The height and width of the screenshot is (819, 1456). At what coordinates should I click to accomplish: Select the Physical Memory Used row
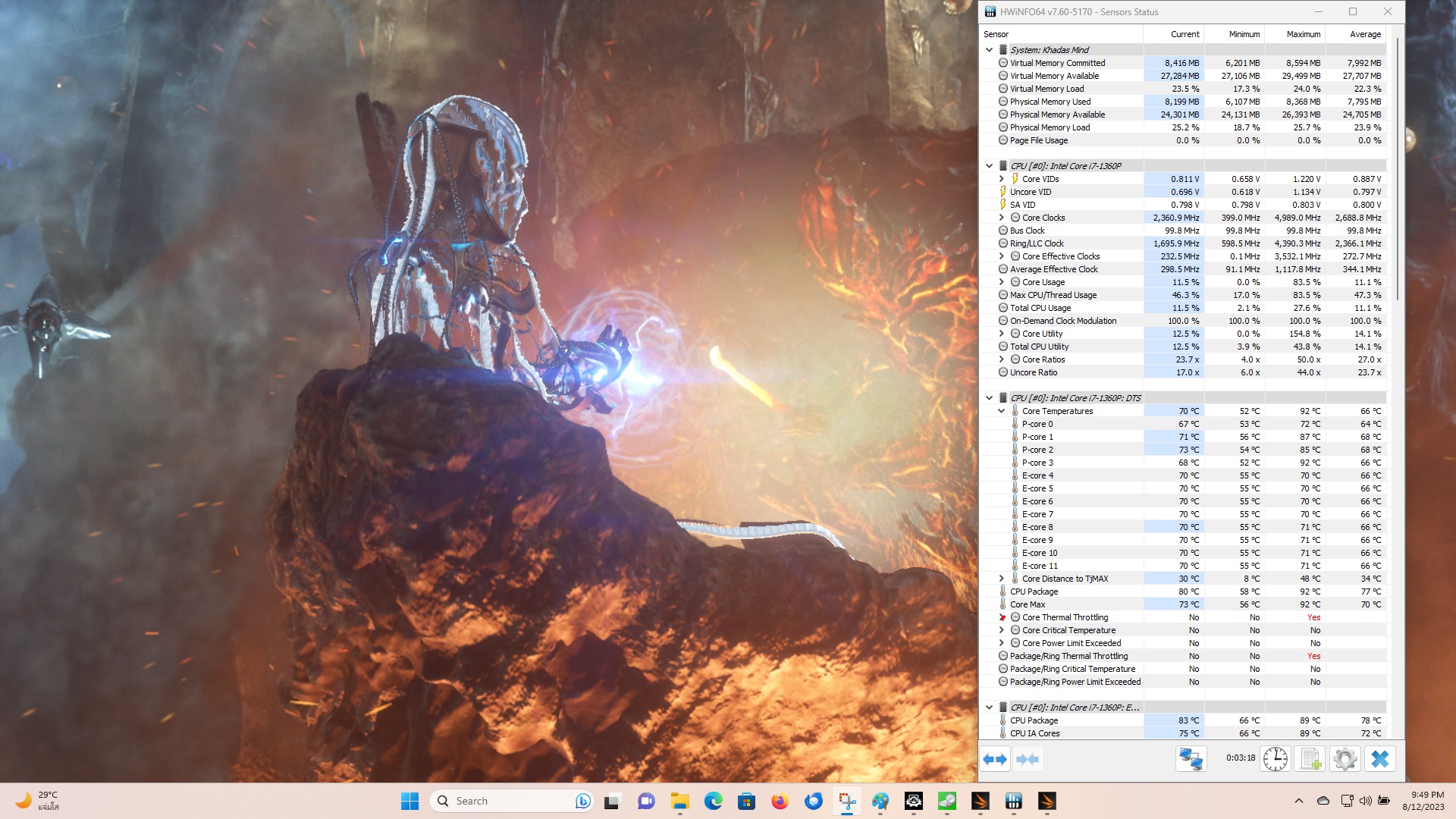click(x=1183, y=102)
